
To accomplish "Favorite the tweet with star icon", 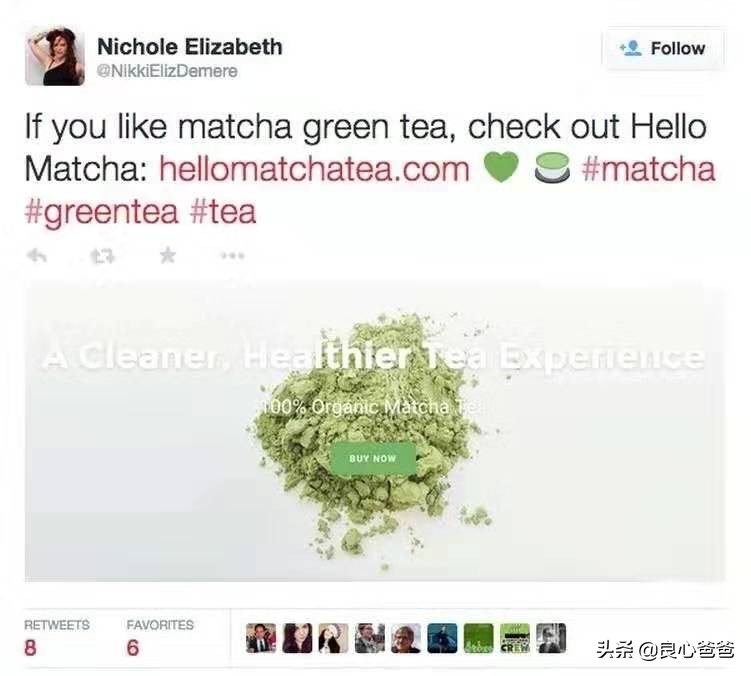I will click(168, 255).
